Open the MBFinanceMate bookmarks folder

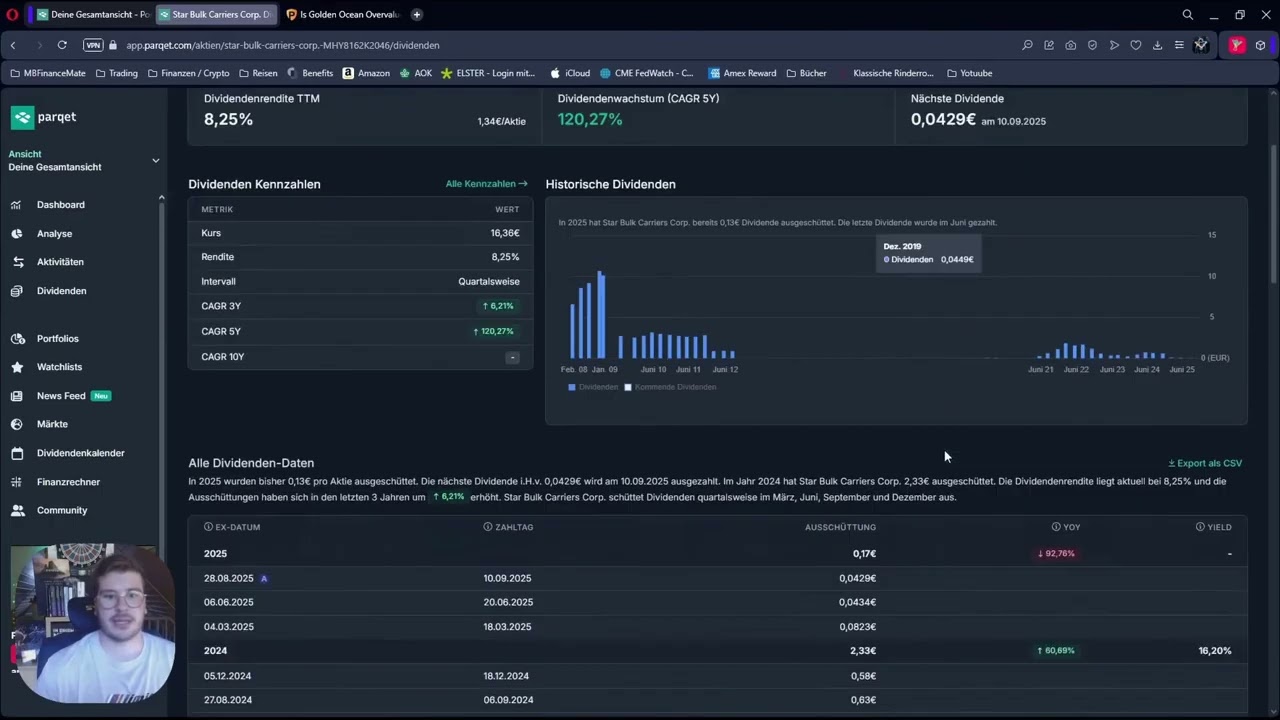pos(47,73)
